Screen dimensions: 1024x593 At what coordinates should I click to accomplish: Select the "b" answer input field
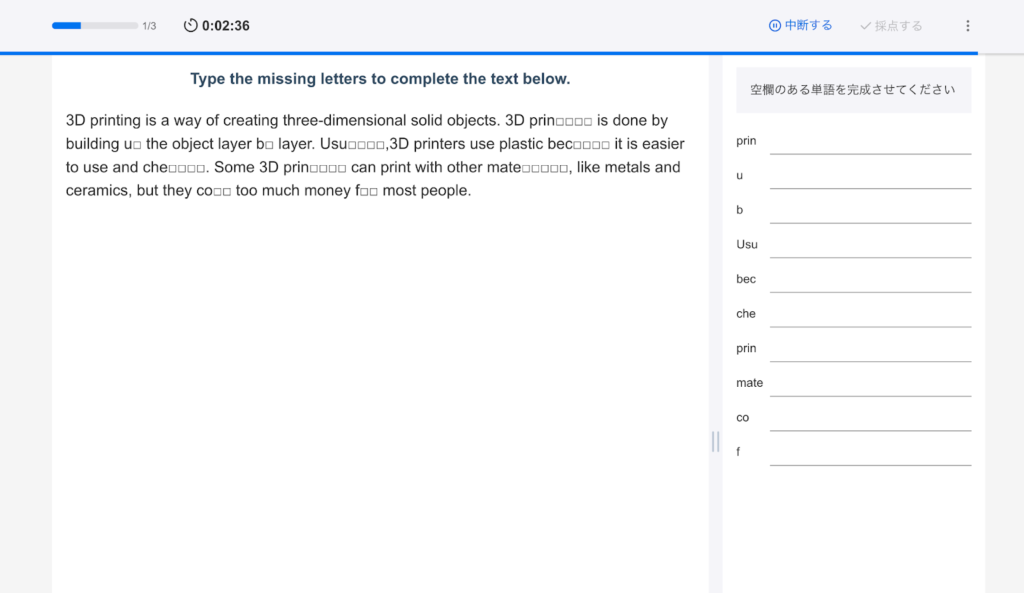(x=870, y=211)
